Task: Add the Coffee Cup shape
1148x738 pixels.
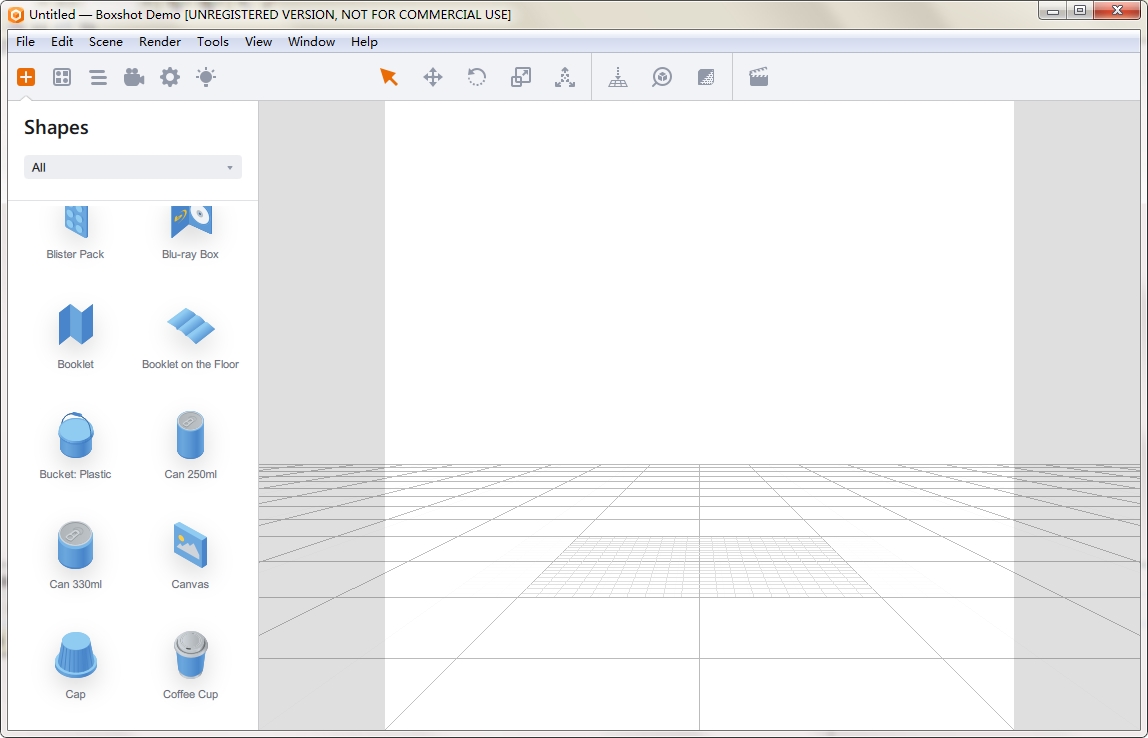Action: tap(190, 656)
